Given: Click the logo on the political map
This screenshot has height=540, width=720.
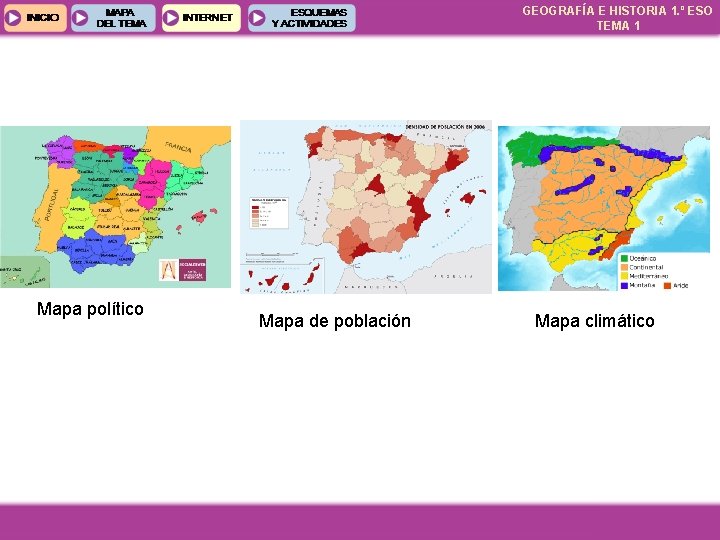Looking at the screenshot, I should 183,270.
